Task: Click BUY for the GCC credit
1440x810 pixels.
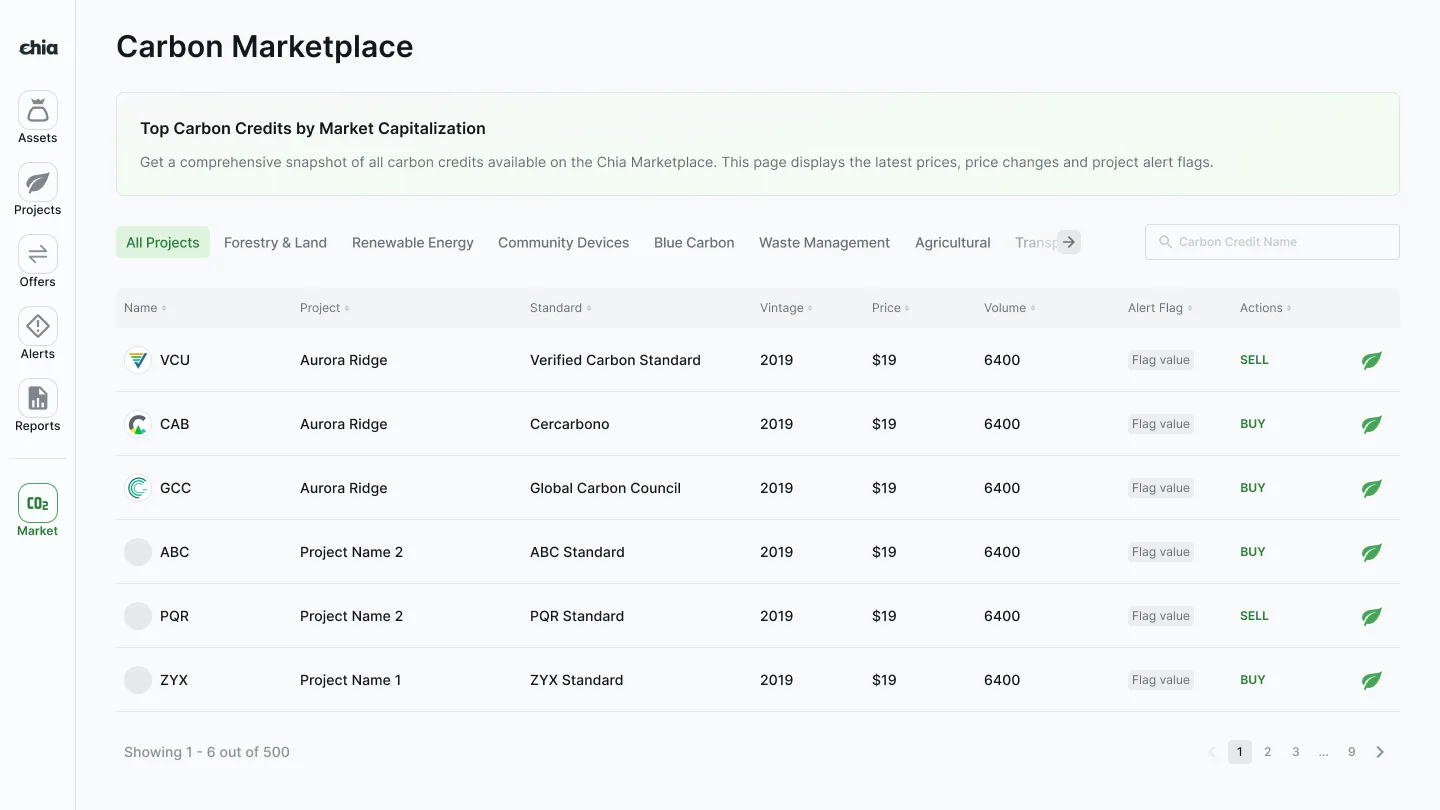Action: click(x=1253, y=488)
